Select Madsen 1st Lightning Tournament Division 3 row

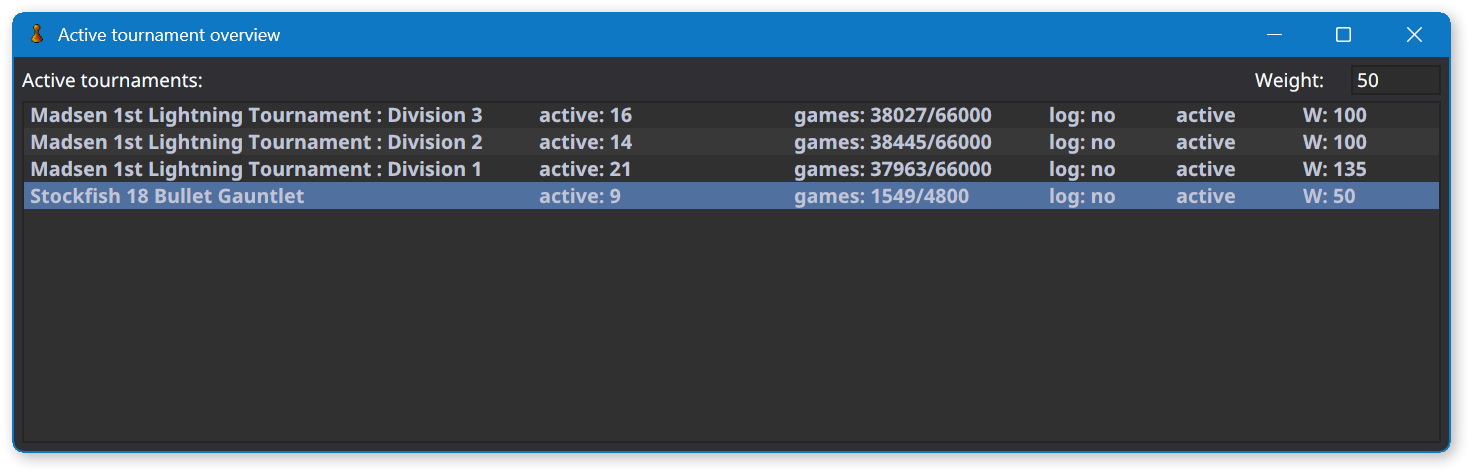click(731, 115)
